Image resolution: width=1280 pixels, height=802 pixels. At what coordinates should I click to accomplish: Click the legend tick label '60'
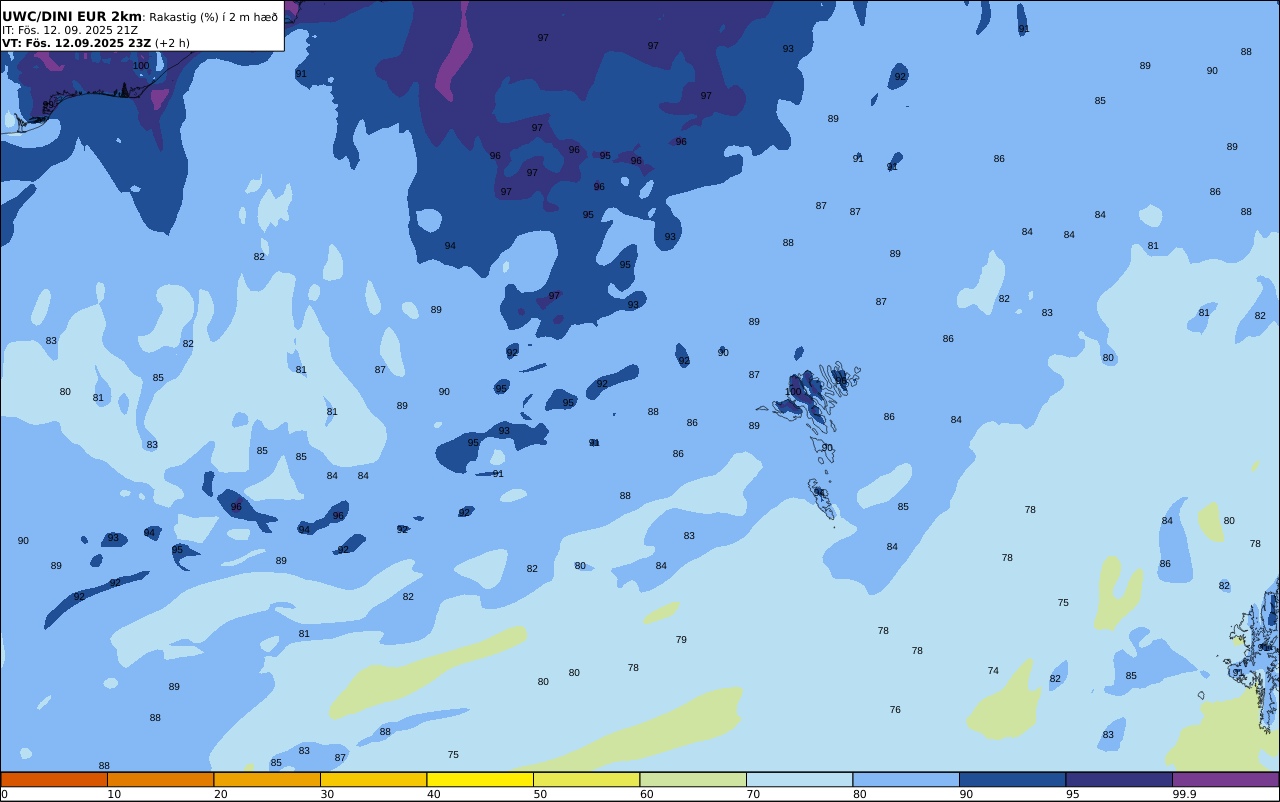coord(646,794)
